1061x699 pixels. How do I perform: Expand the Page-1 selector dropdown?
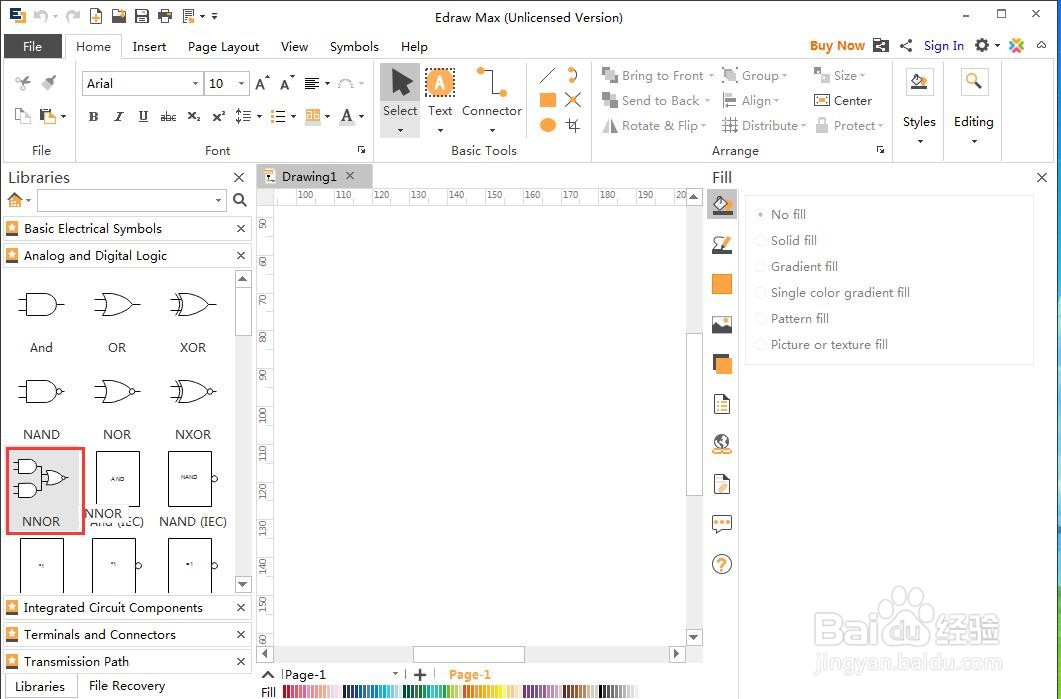click(x=395, y=674)
